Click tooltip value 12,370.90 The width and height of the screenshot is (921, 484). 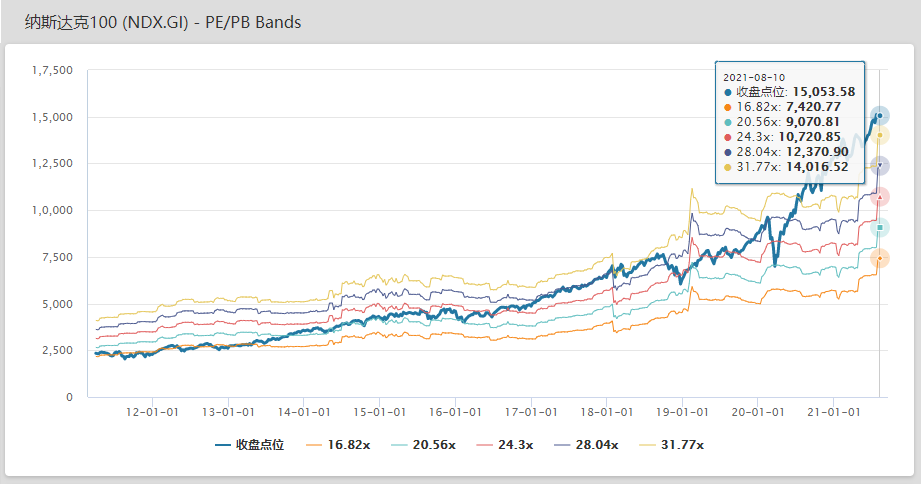[817, 152]
